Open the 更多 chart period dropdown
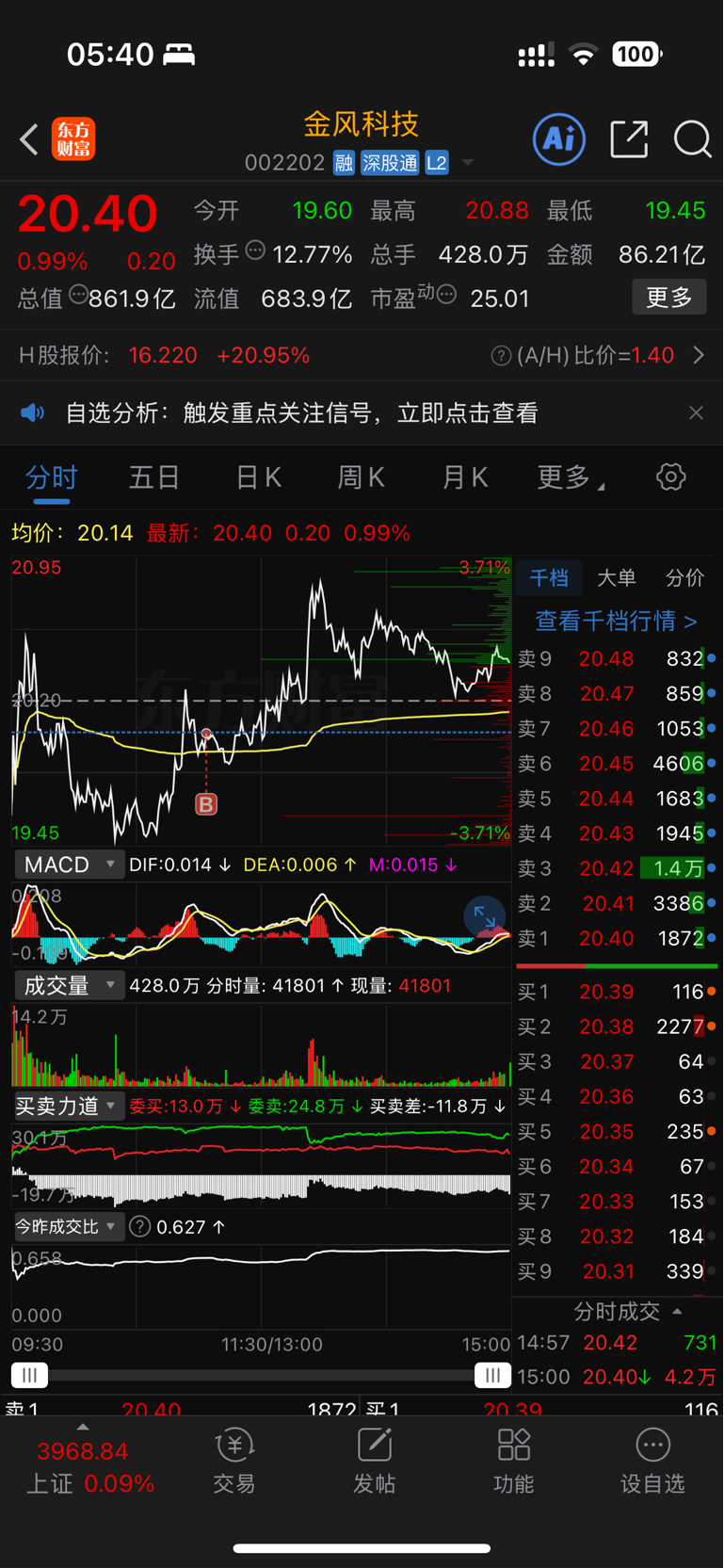724x1568 pixels. tap(571, 477)
